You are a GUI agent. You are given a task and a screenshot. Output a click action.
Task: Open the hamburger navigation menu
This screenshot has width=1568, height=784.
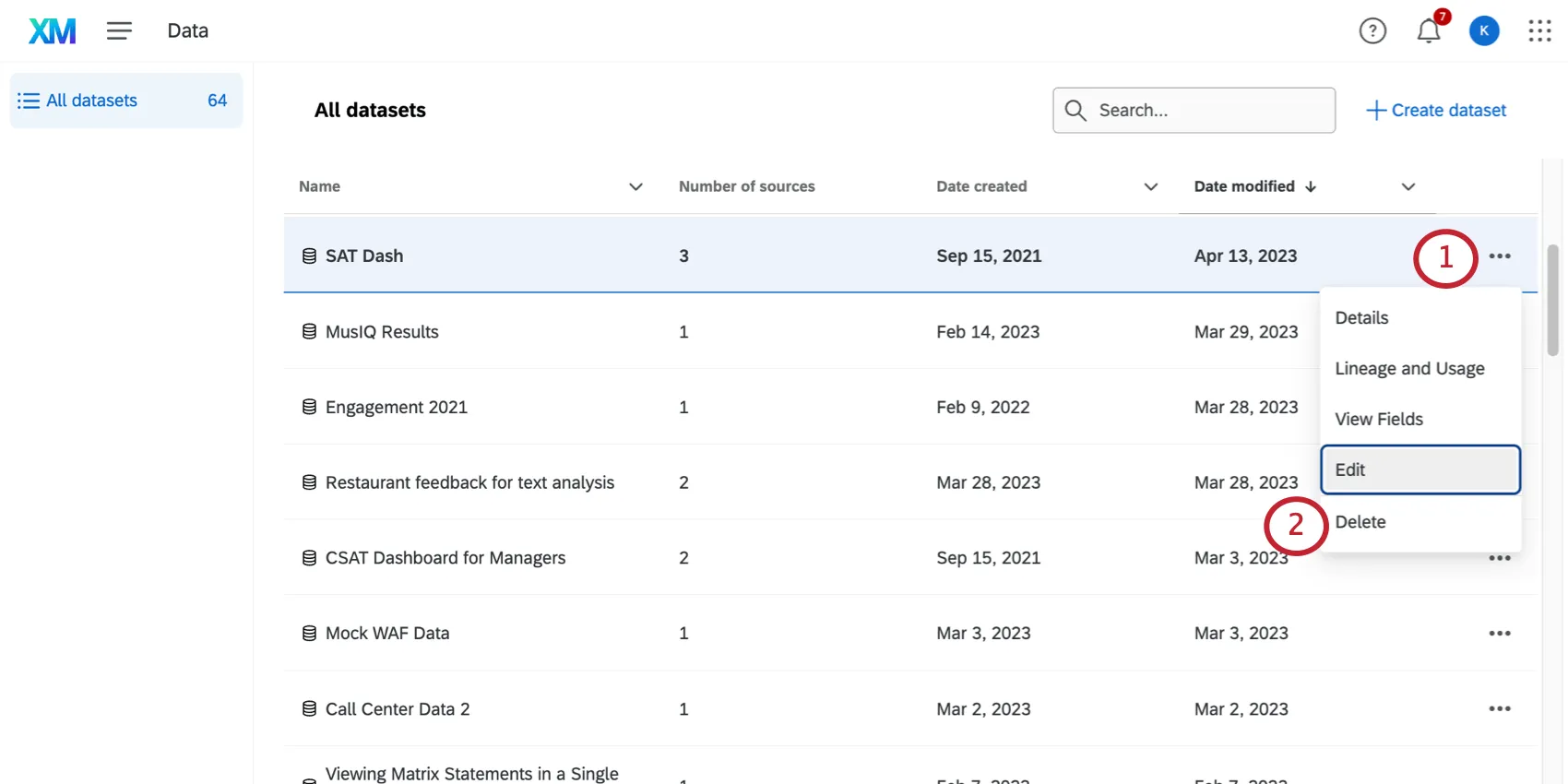[x=119, y=31]
